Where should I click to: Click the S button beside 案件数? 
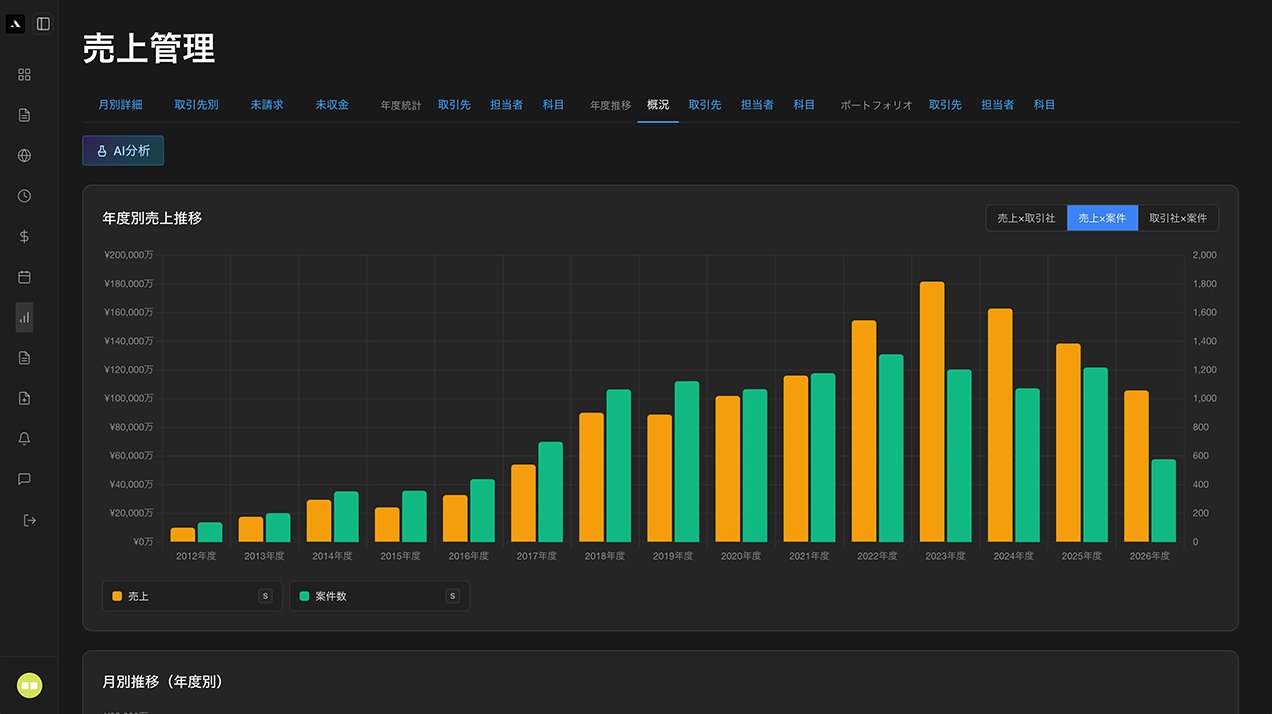(x=452, y=596)
